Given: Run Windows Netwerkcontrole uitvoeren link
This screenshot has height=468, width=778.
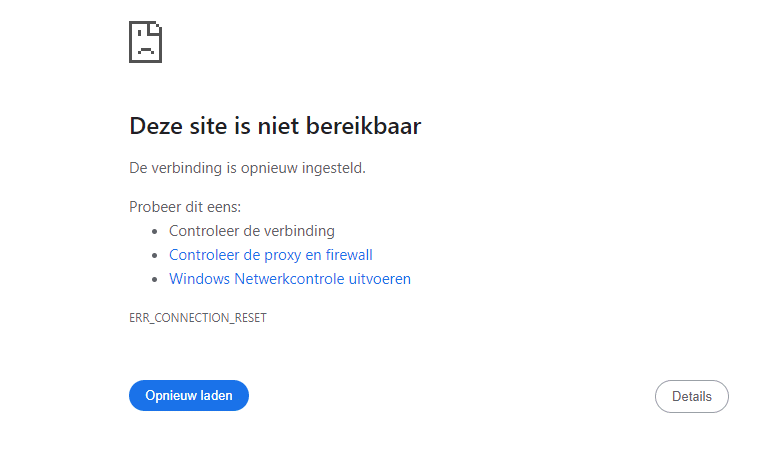Looking at the screenshot, I should tap(290, 279).
